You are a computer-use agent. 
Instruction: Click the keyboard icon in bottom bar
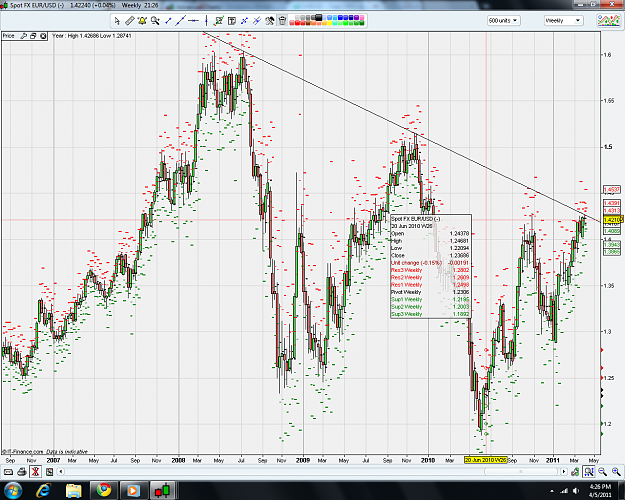(8, 472)
